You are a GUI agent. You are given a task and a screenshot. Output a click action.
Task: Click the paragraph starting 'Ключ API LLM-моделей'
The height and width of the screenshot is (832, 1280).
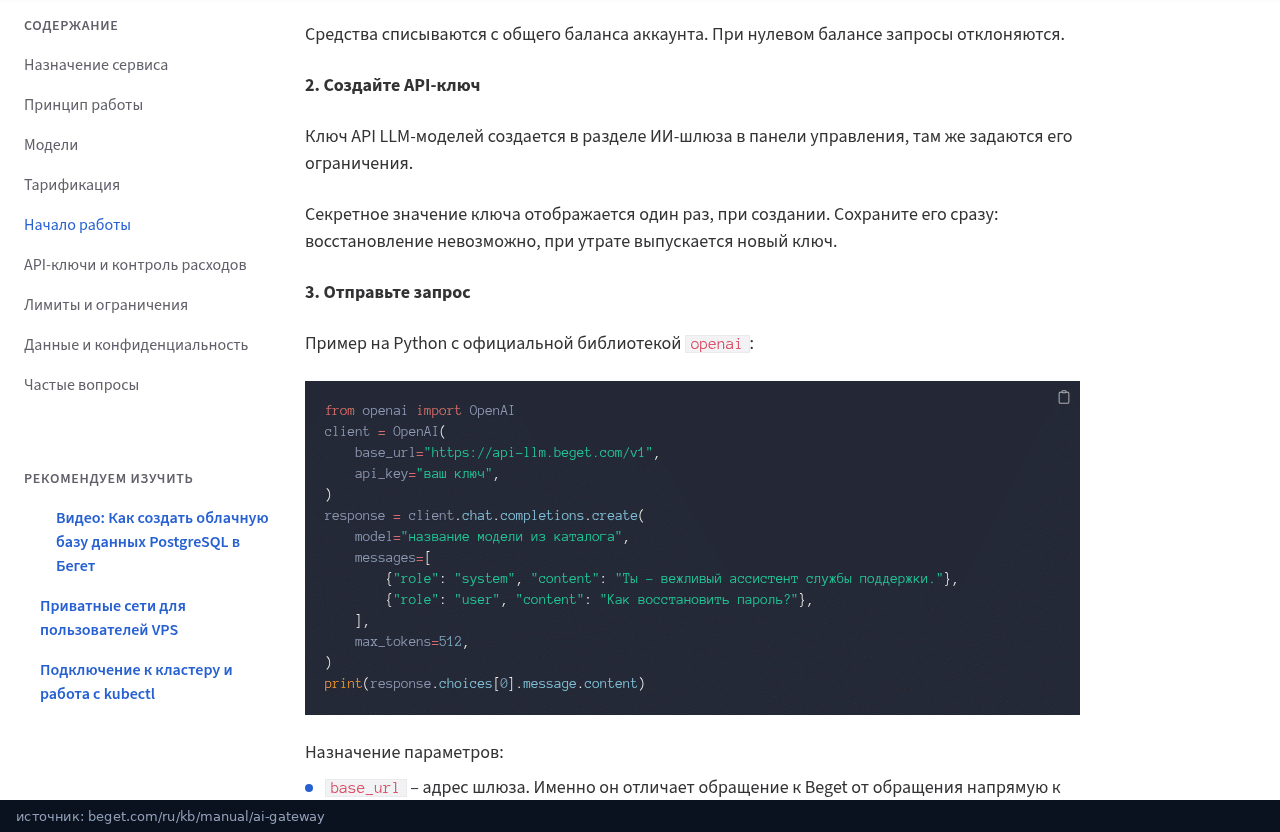[689, 150]
